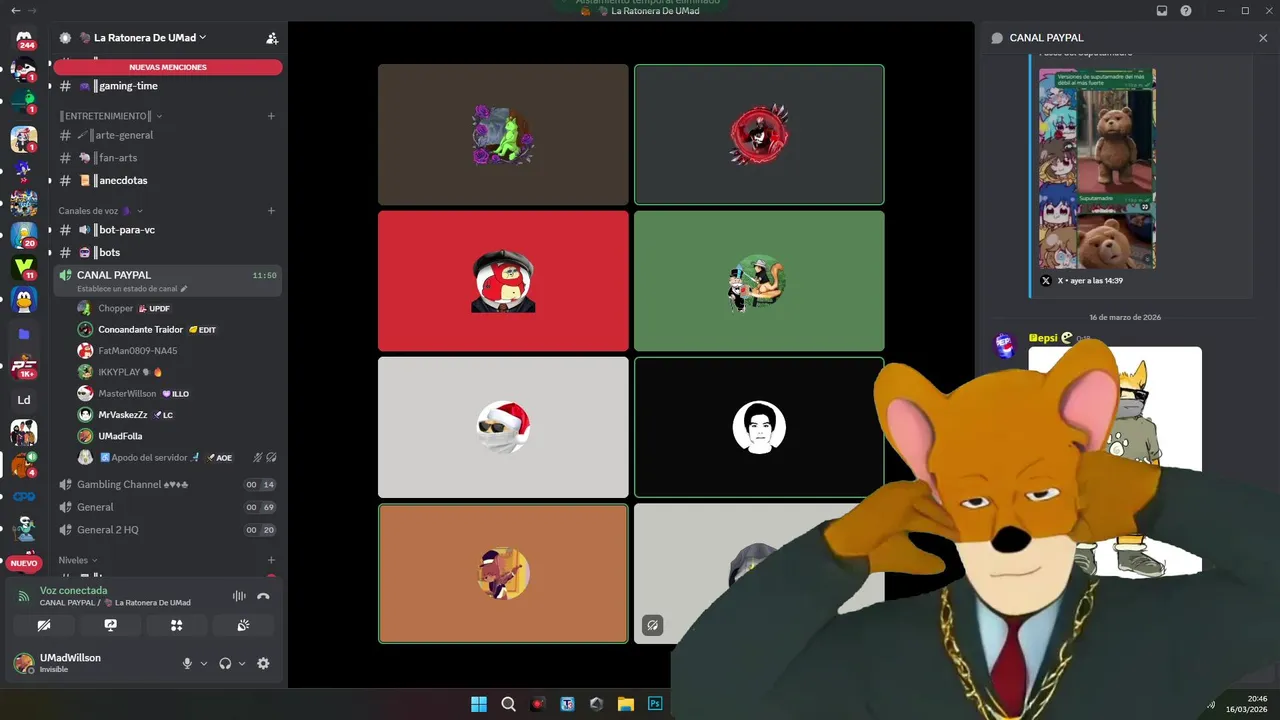This screenshot has width=1280, height=720.
Task: Open the soundboard icon
Action: 242,625
